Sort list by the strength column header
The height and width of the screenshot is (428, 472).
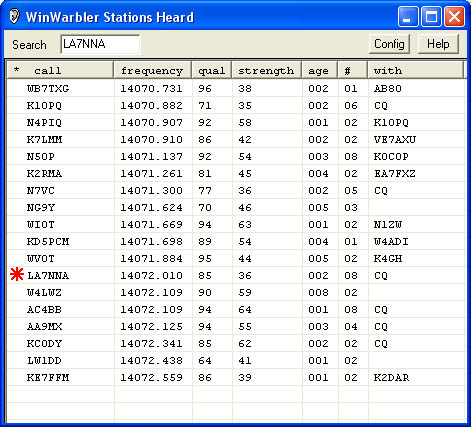pos(267,70)
